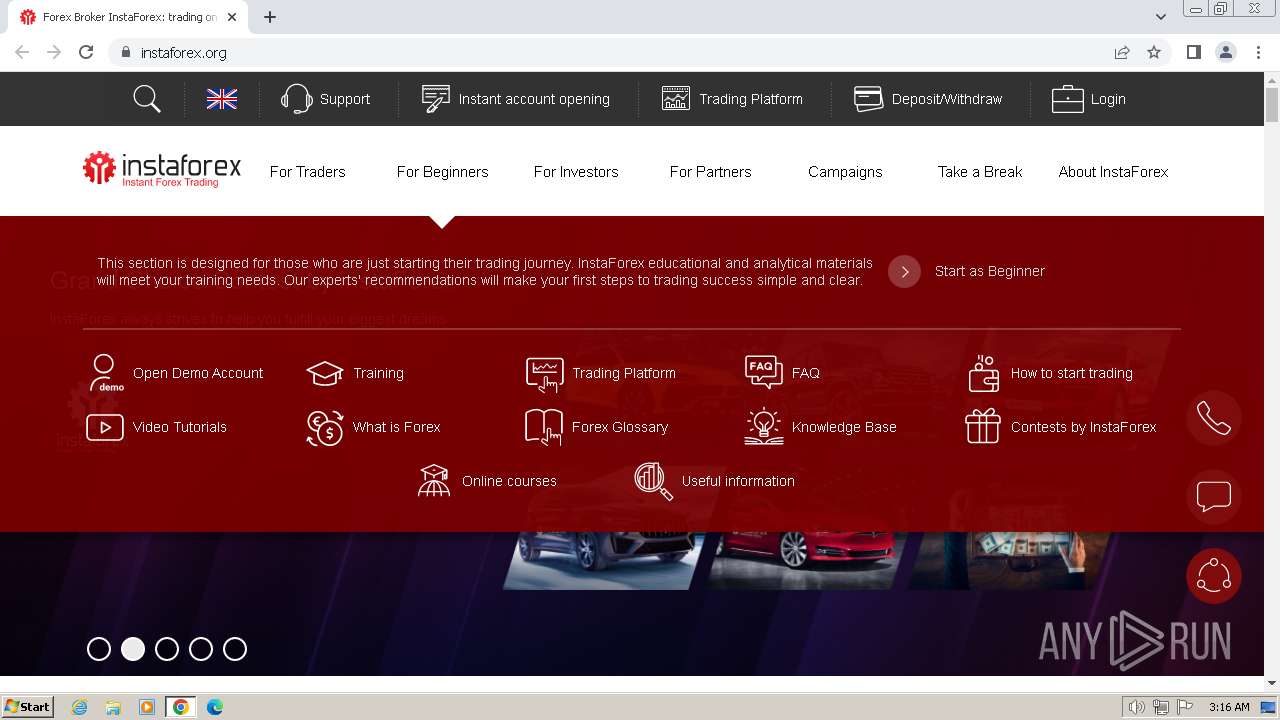The image size is (1280, 720).
Task: Expand the Take a Break menu
Action: point(980,172)
